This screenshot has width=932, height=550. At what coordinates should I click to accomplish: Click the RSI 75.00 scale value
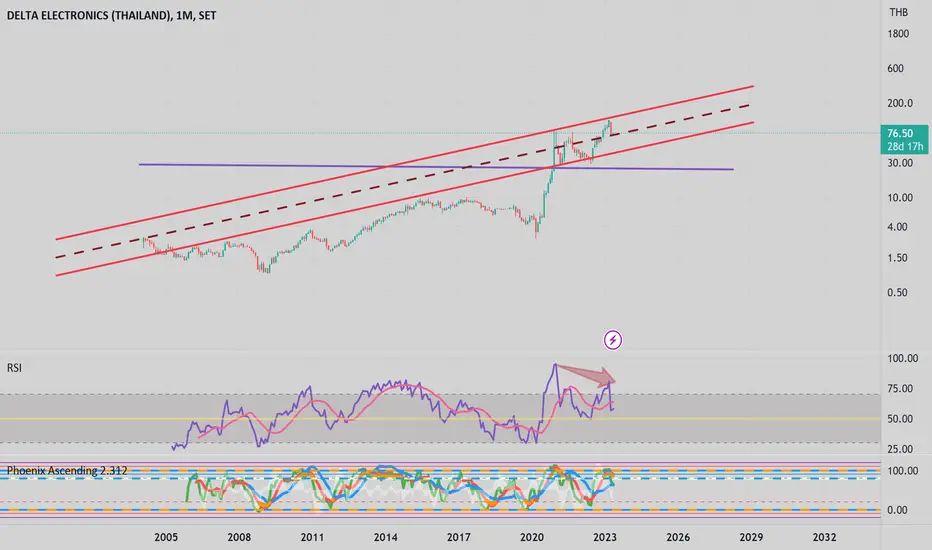coord(900,389)
